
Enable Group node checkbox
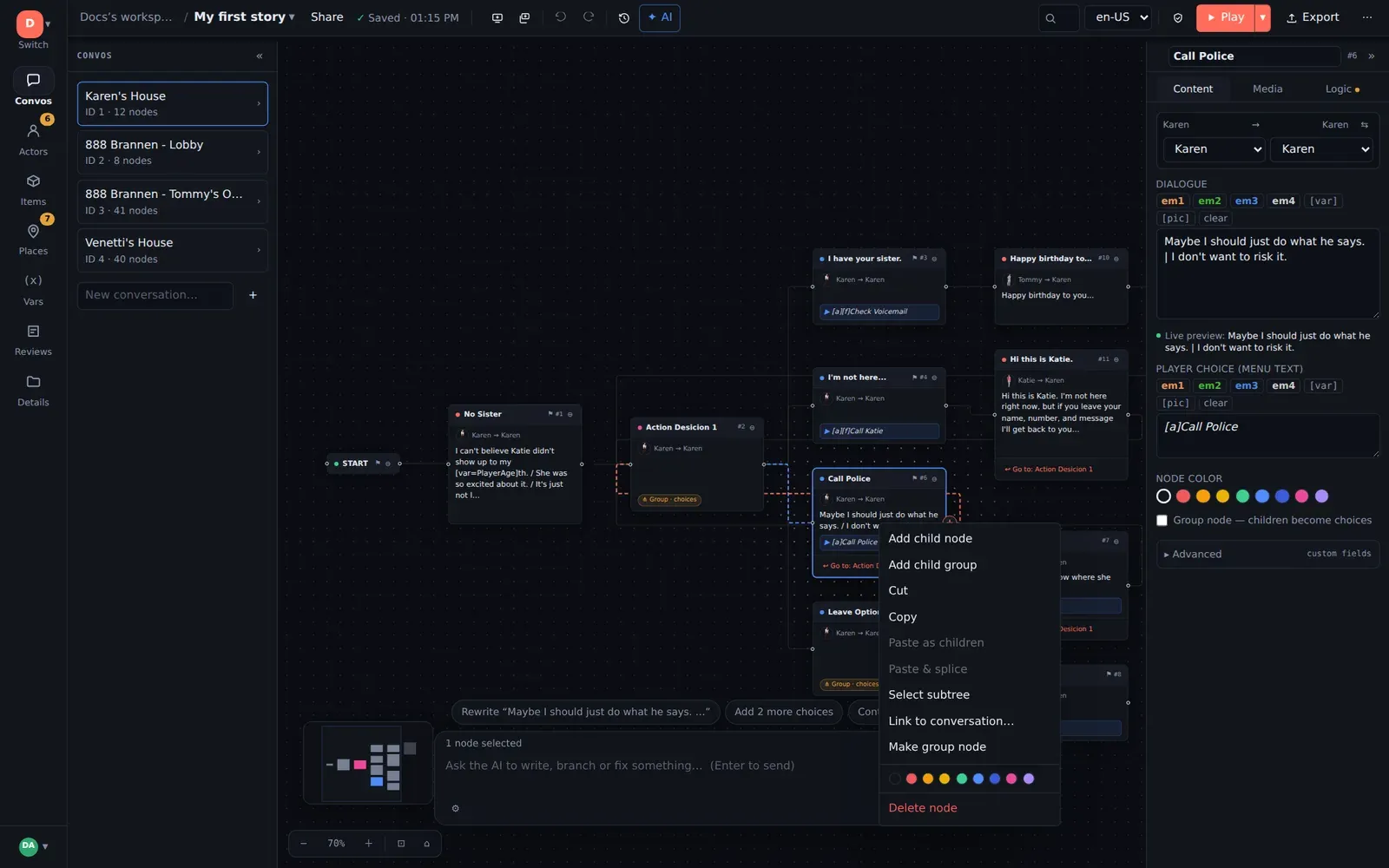tap(1162, 520)
